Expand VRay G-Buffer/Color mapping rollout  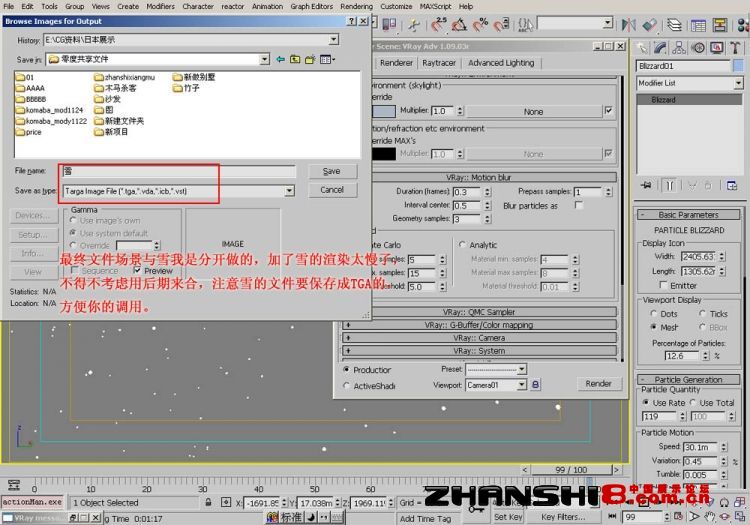pyautogui.click(x=479, y=325)
